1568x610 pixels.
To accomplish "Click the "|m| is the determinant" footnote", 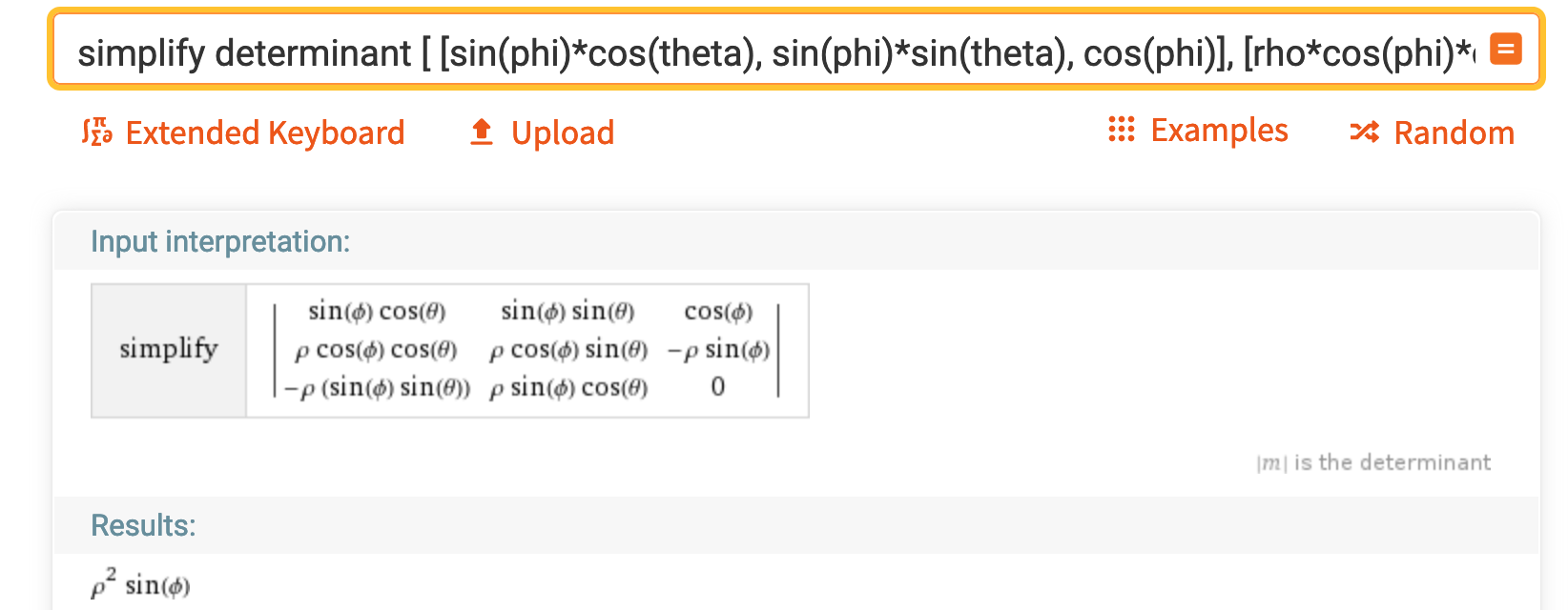I will pyautogui.click(x=1372, y=463).
